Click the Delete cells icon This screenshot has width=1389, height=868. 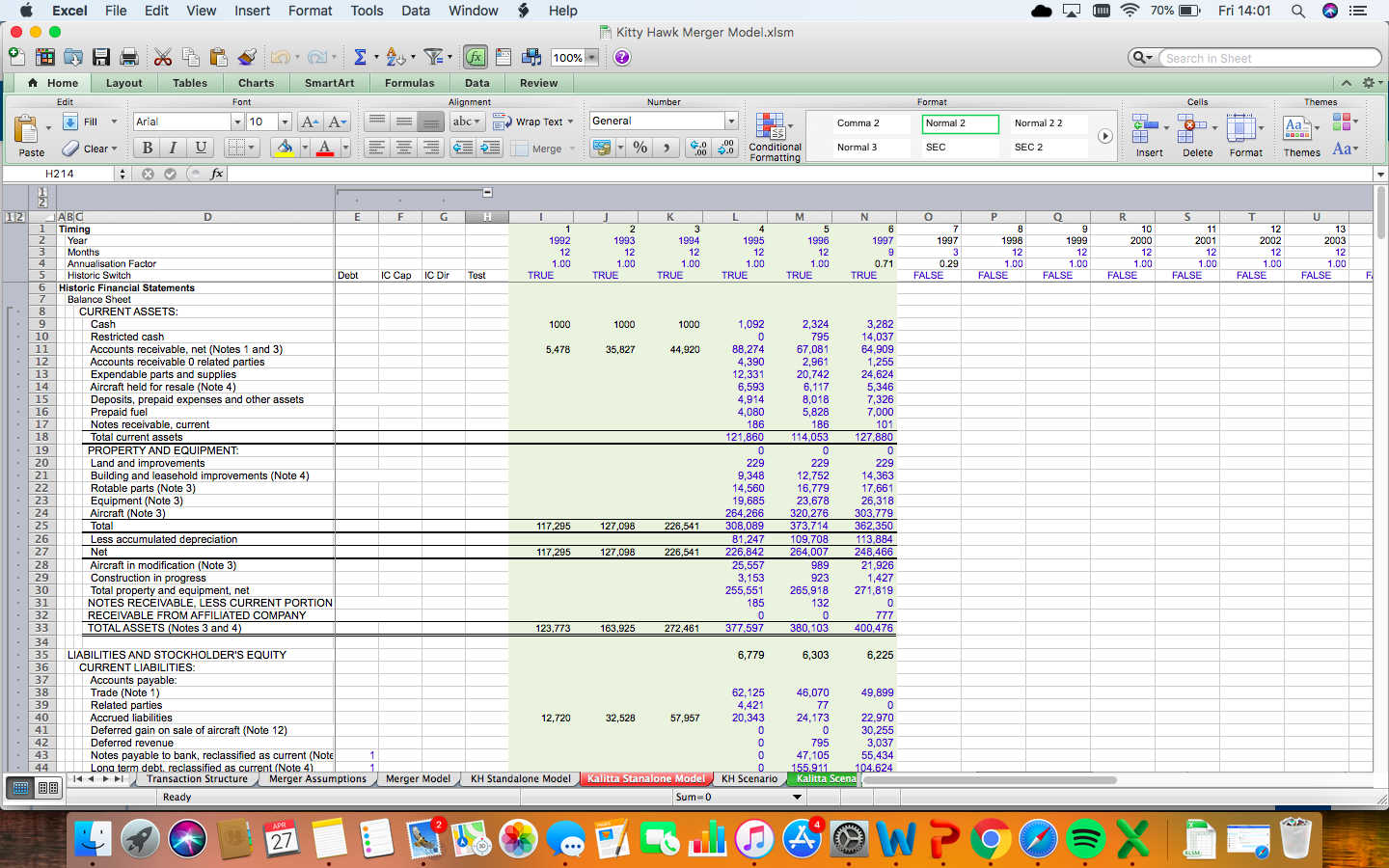tap(1196, 136)
